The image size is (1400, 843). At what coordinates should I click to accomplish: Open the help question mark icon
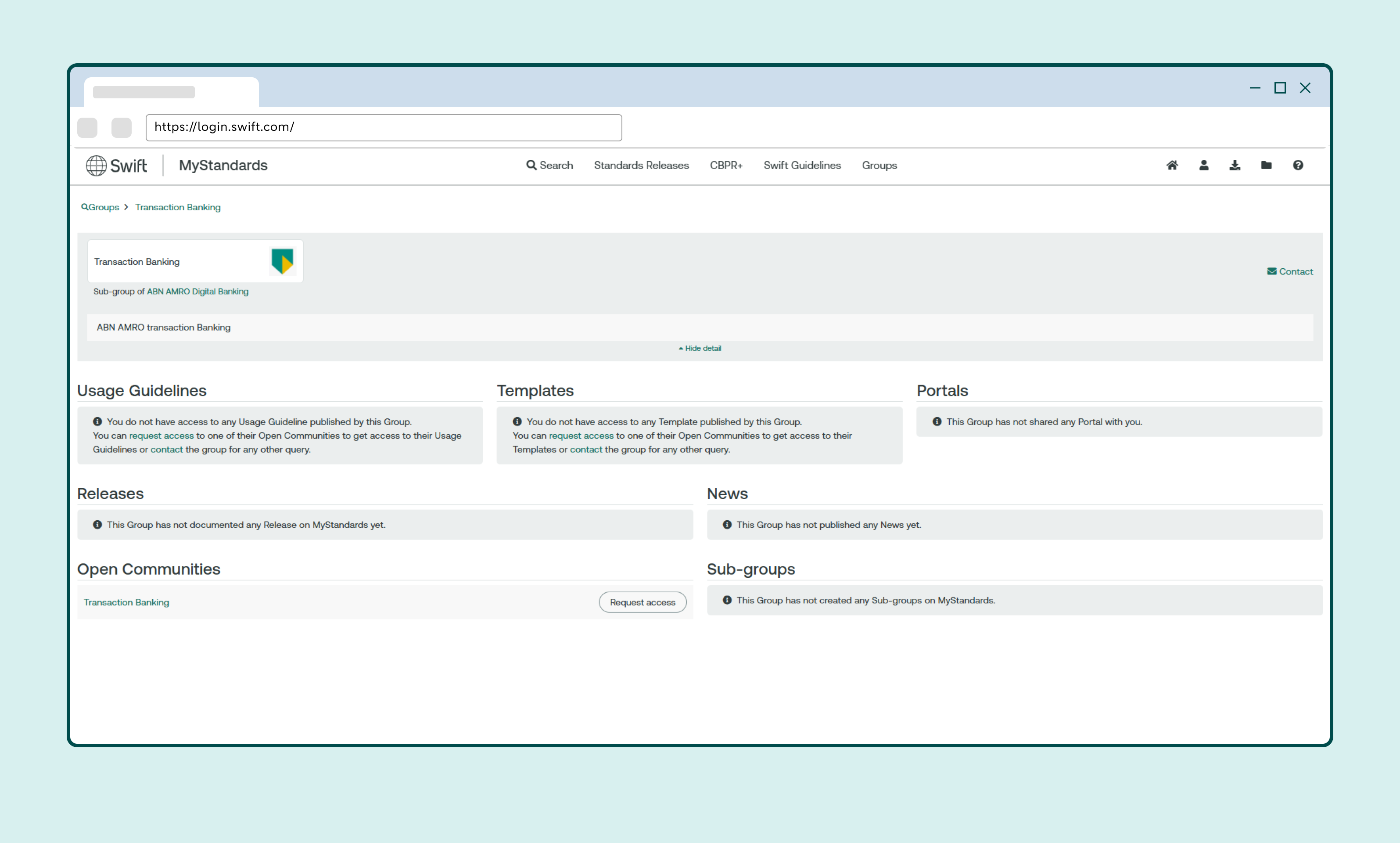[1298, 165]
